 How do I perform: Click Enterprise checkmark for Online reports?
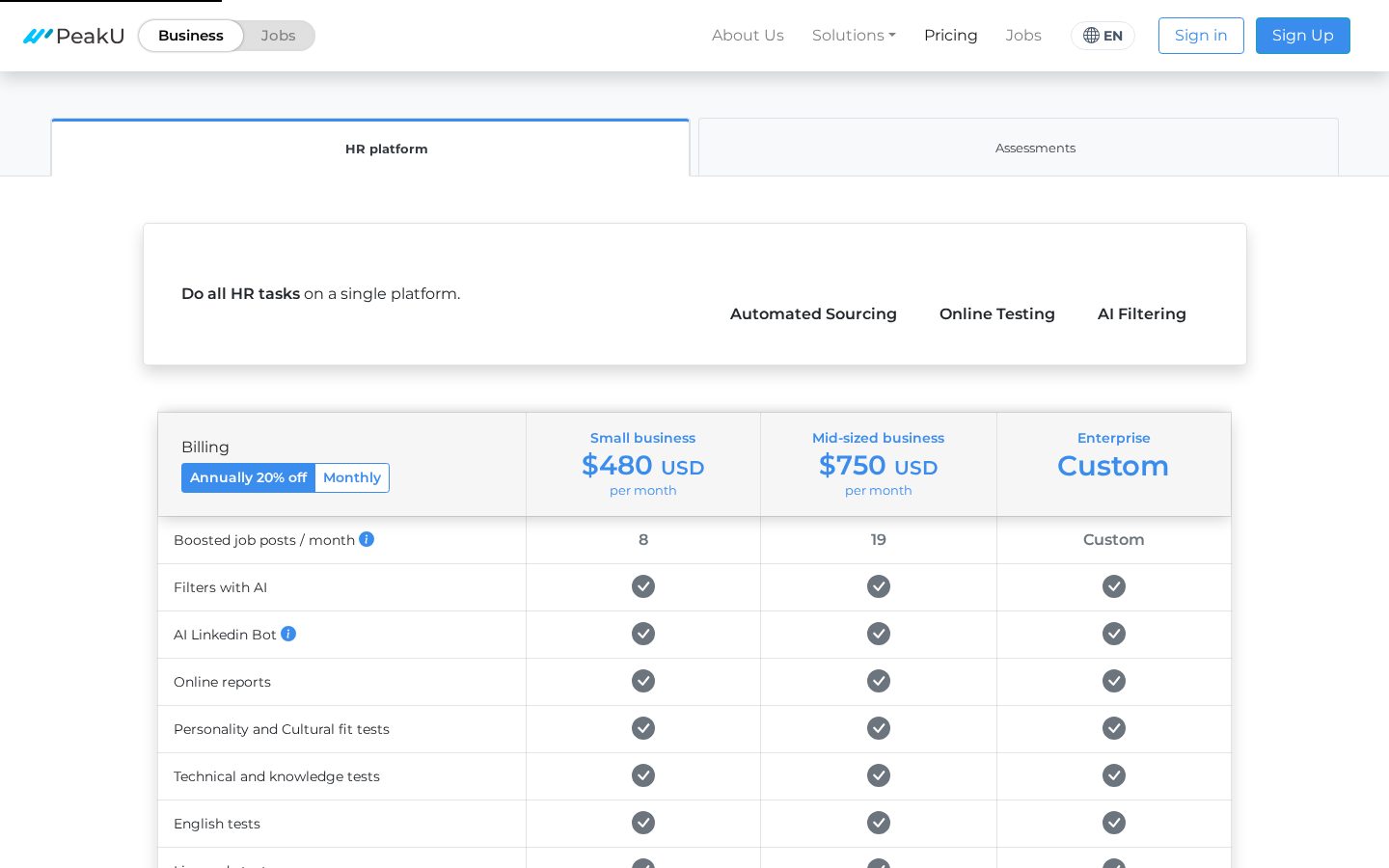coord(1114,681)
